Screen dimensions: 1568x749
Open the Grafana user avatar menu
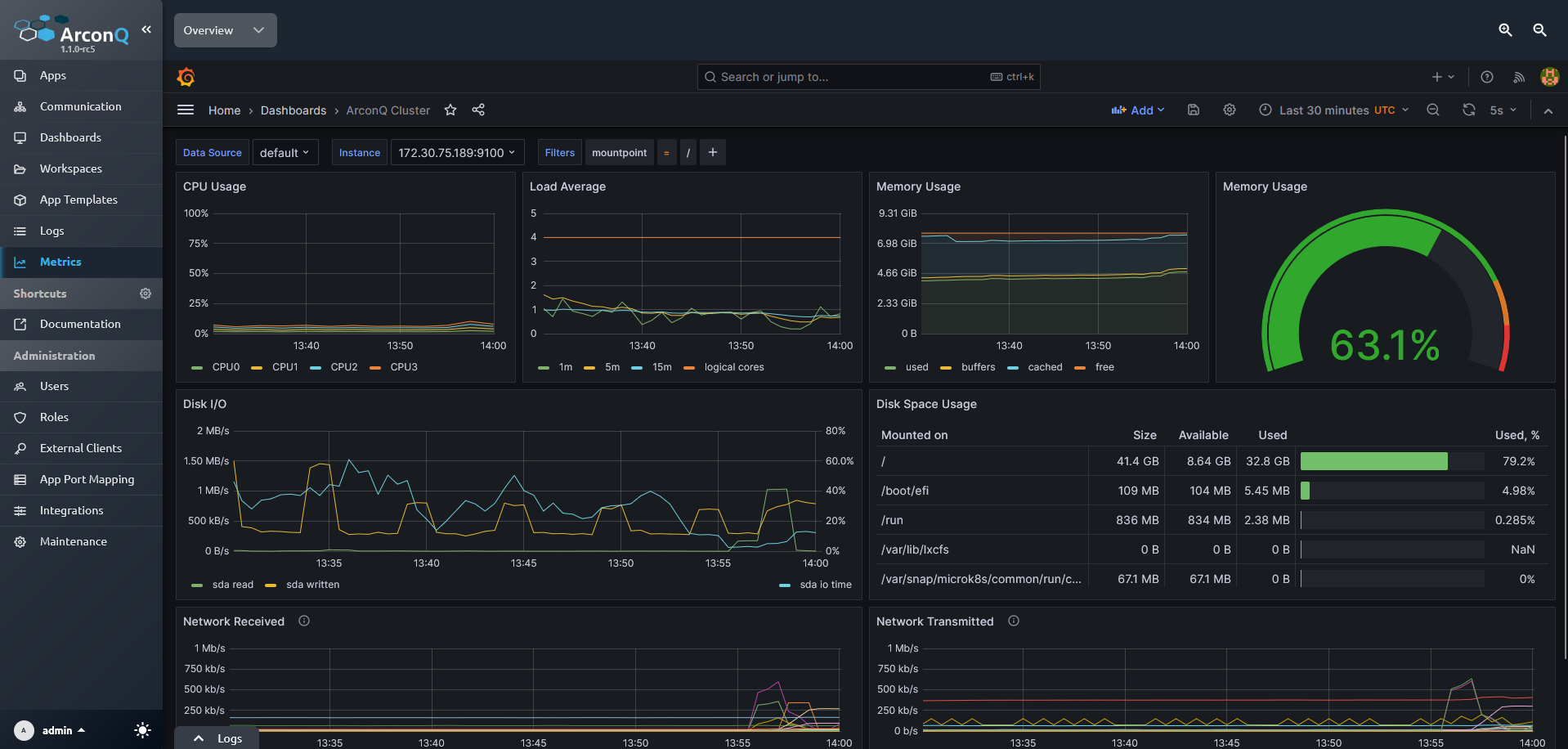click(1549, 77)
